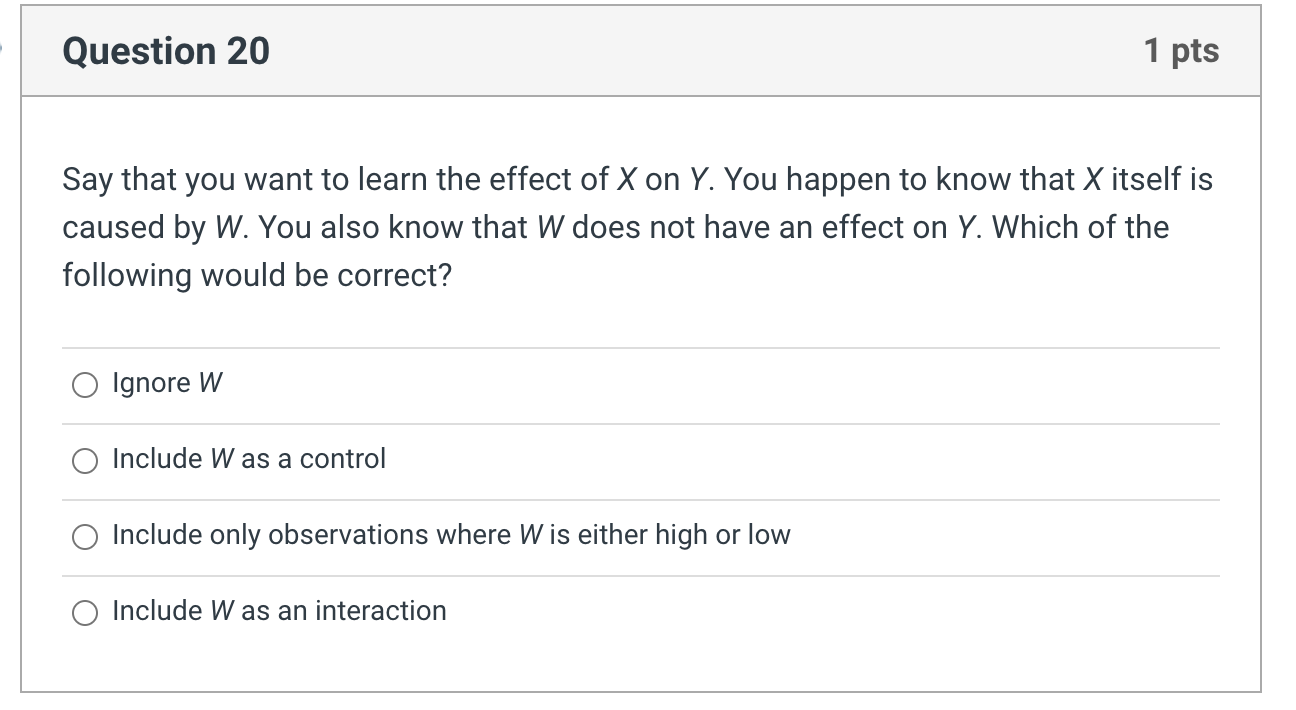Mark the "Include W as an interaction" radio button
Viewport: 1296px width, 710px height.
tap(85, 612)
